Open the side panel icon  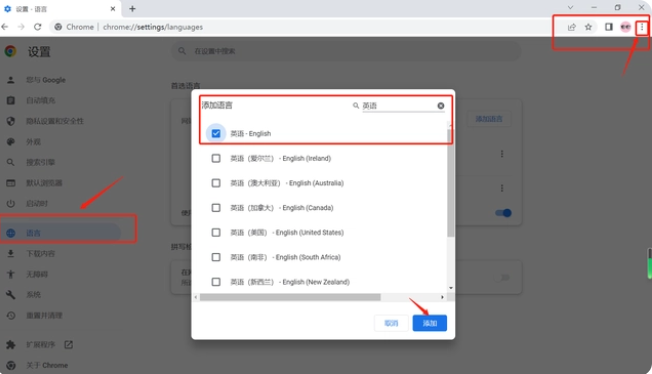(609, 27)
